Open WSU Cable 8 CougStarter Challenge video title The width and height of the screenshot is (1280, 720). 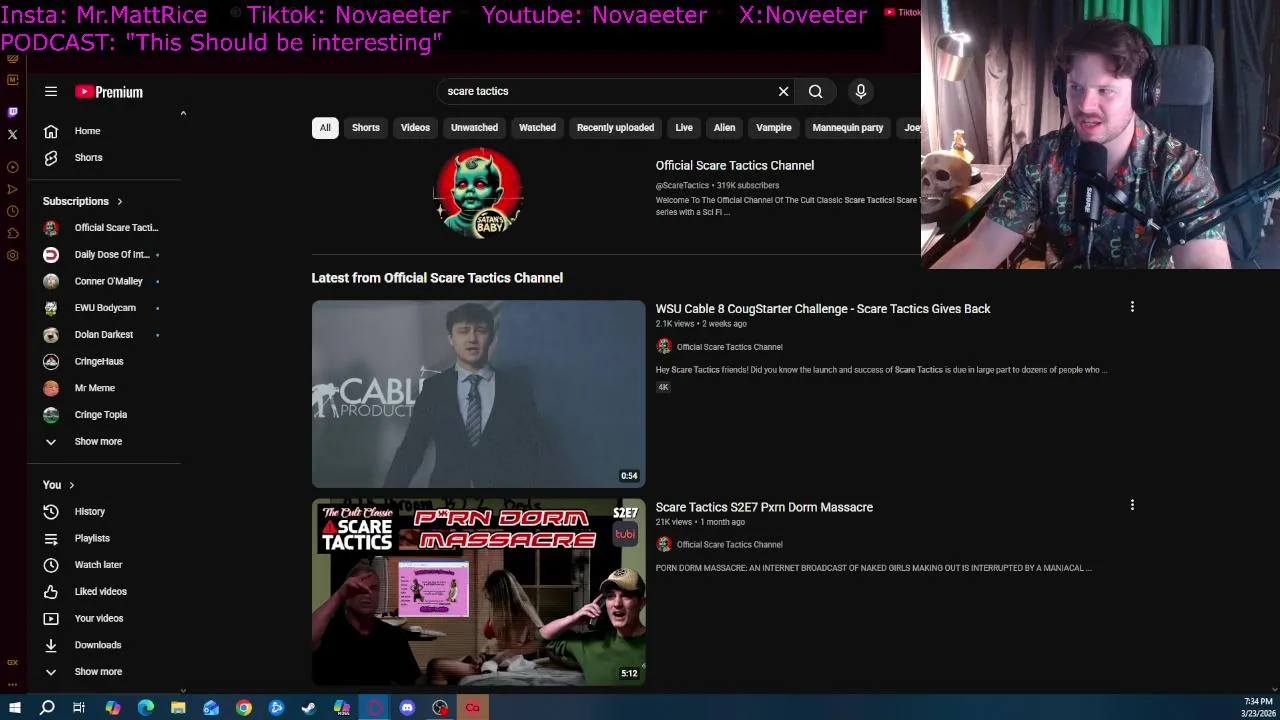point(823,309)
